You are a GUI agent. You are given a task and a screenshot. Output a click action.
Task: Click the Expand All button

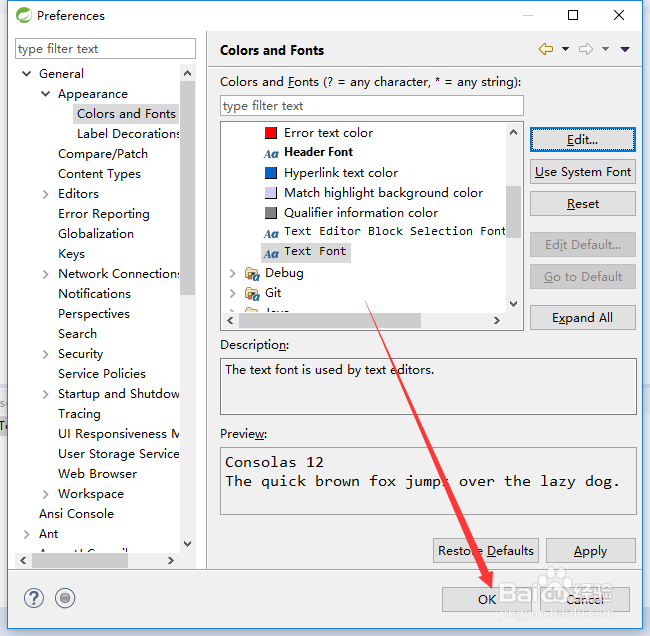(x=582, y=318)
